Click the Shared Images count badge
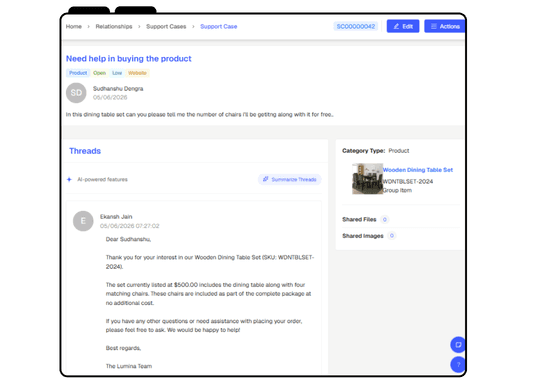540x384 pixels. click(392, 236)
